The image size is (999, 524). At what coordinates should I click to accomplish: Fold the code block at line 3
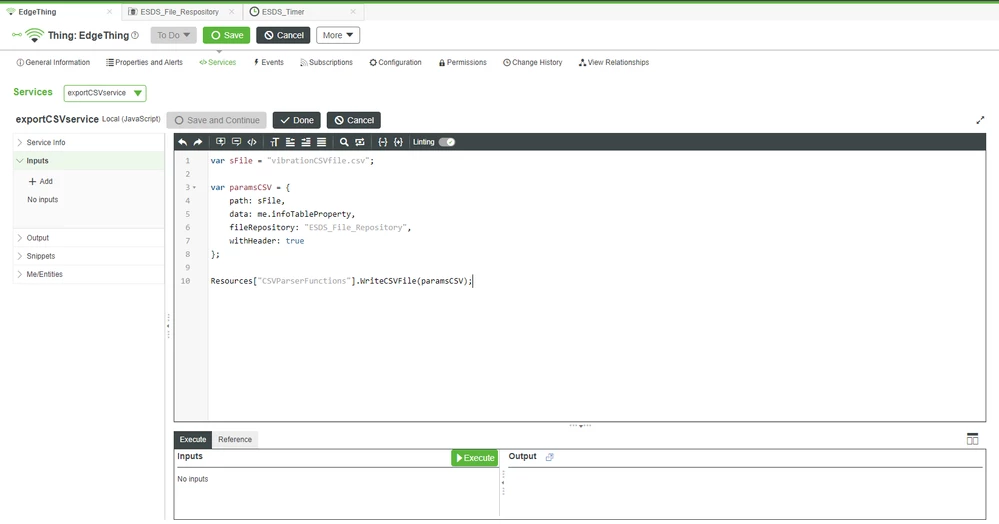coord(194,187)
